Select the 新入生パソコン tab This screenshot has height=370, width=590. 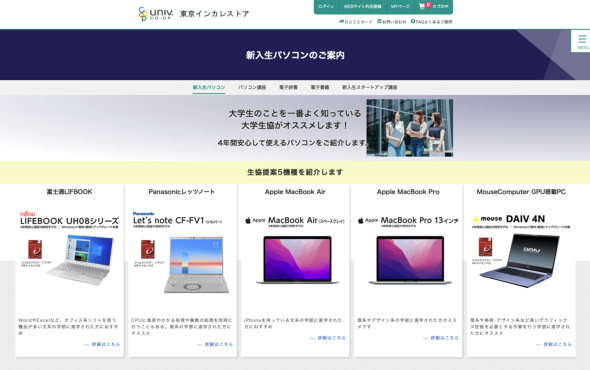coord(209,87)
